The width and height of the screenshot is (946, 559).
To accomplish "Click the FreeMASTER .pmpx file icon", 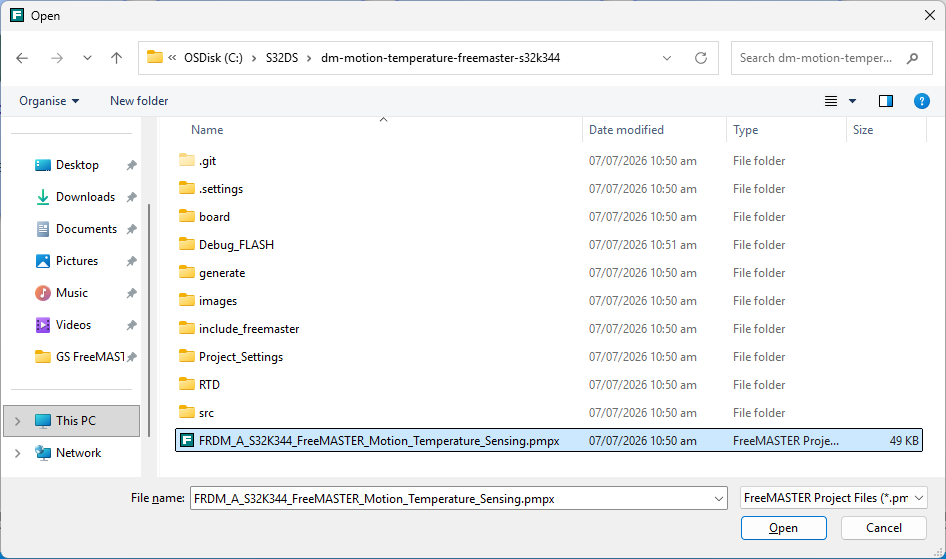I will 188,440.
